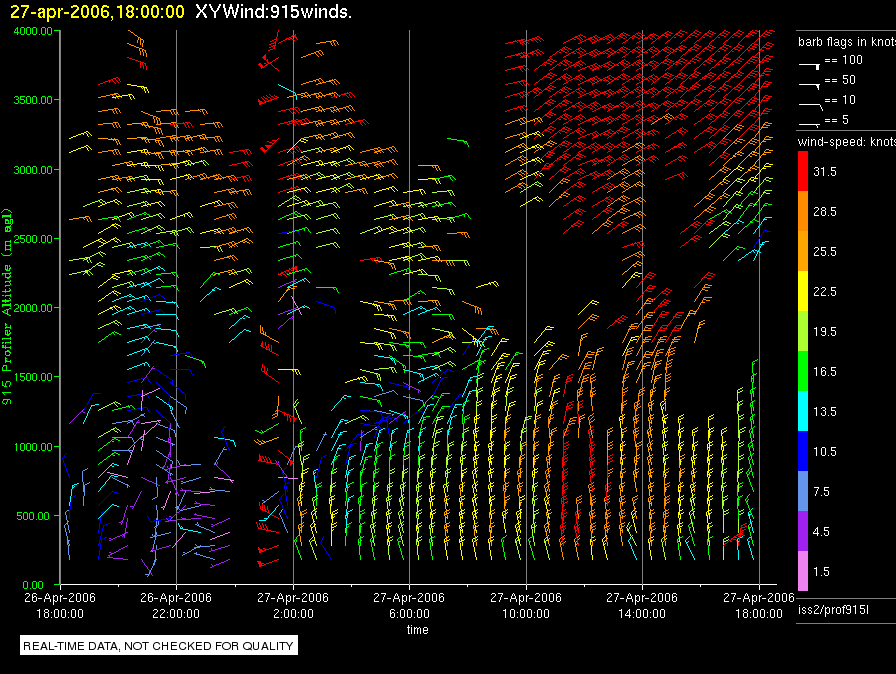This screenshot has width=896, height=674.
Task: Click the 27-Apr-2006 6:00:00 time label
Action: 409,605
